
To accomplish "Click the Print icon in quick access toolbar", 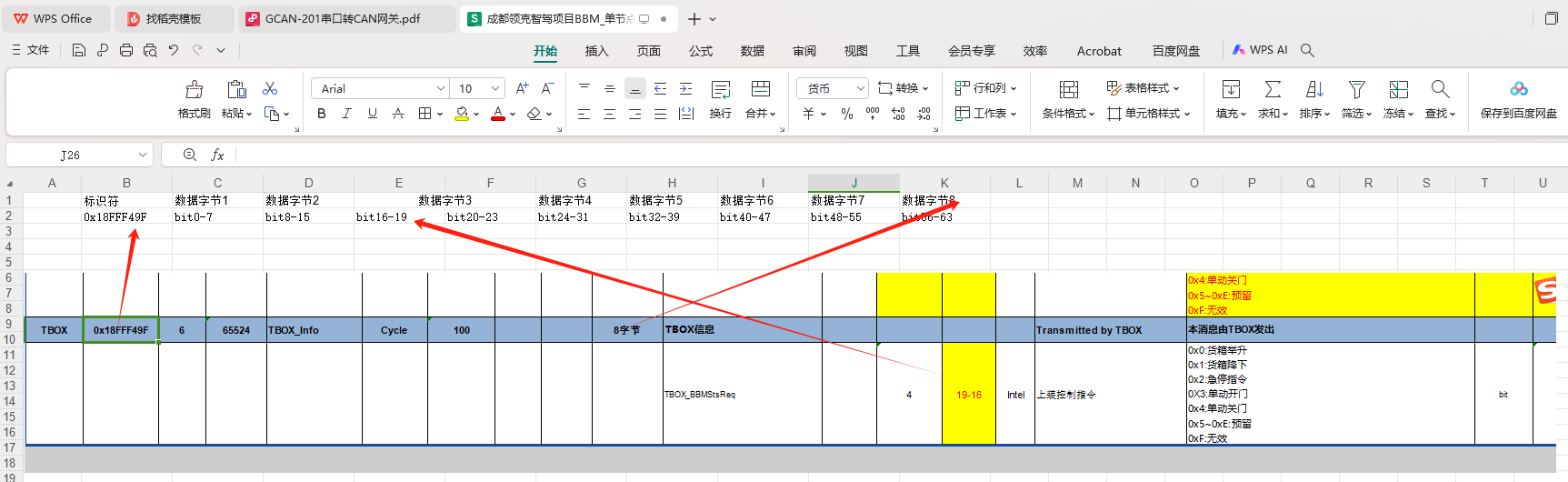I will pos(126,50).
